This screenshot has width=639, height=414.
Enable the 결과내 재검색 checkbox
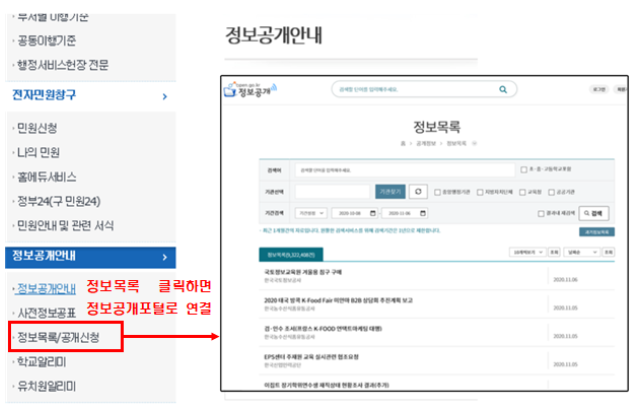[541, 214]
